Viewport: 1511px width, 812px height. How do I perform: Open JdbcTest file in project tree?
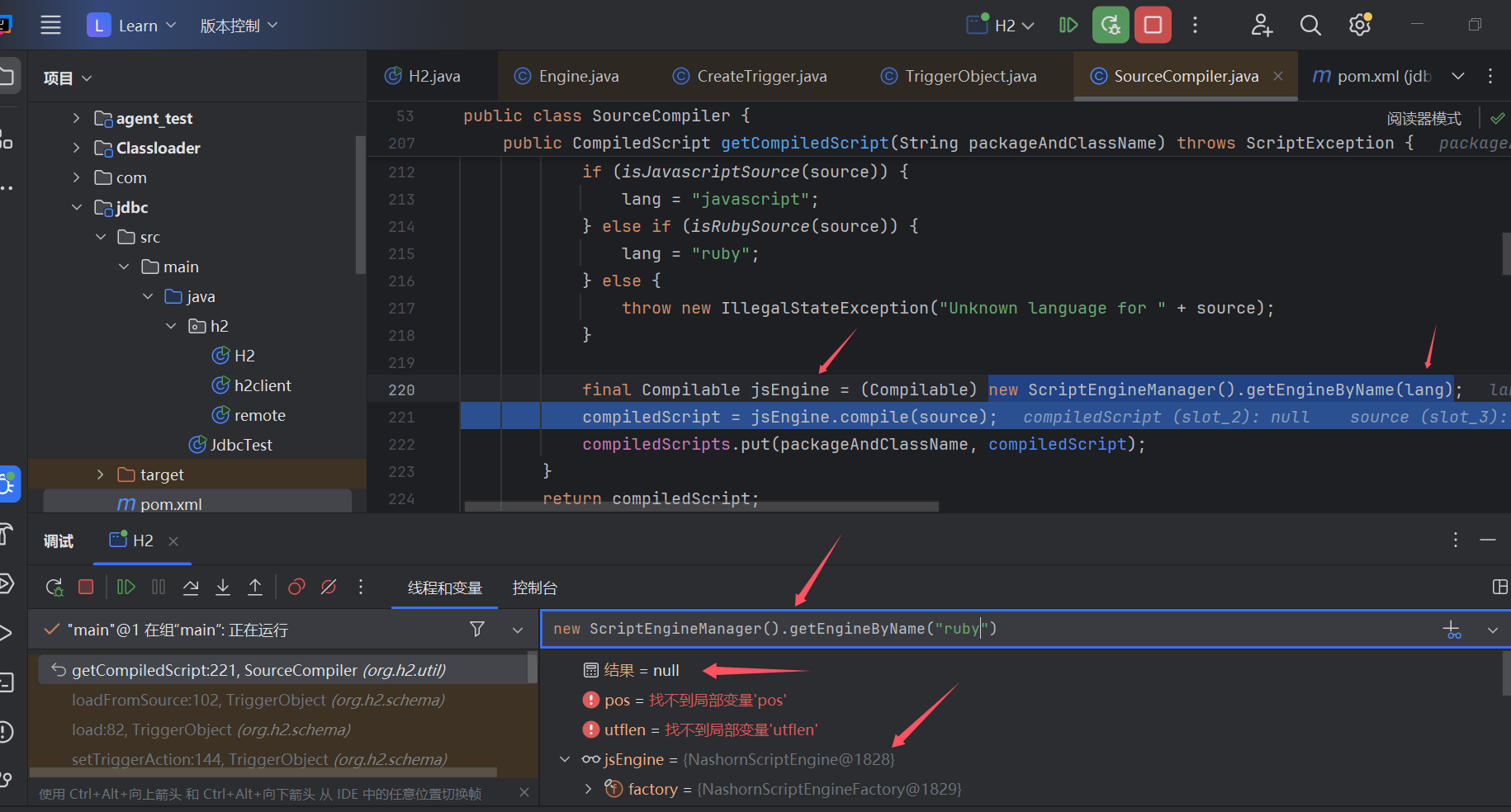click(x=240, y=445)
